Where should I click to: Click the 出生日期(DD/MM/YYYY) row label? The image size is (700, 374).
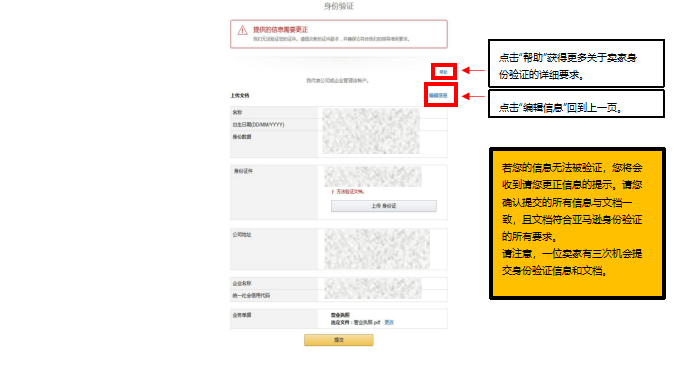click(x=258, y=125)
